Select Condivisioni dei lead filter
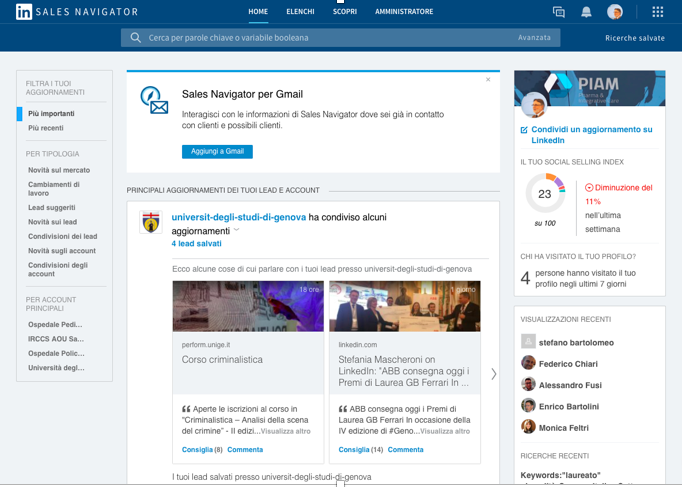Image resolution: width=682 pixels, height=487 pixels. click(x=63, y=236)
